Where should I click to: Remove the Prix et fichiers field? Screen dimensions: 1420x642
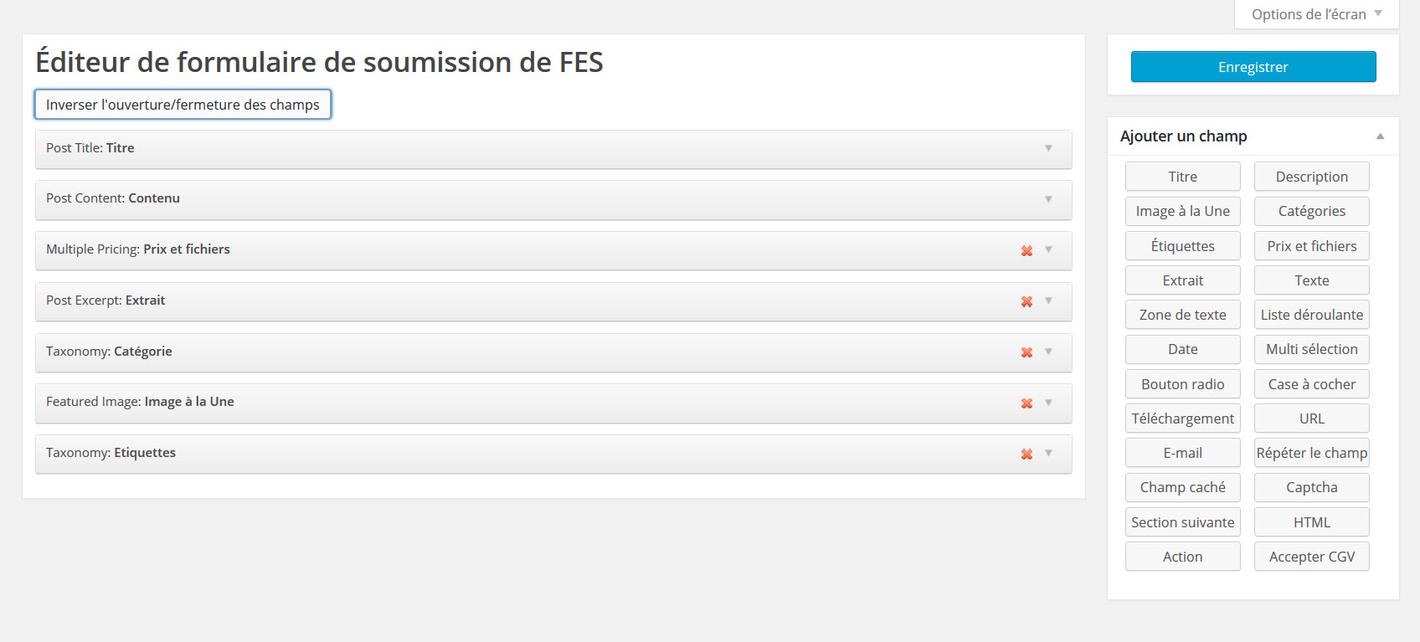click(x=1026, y=251)
